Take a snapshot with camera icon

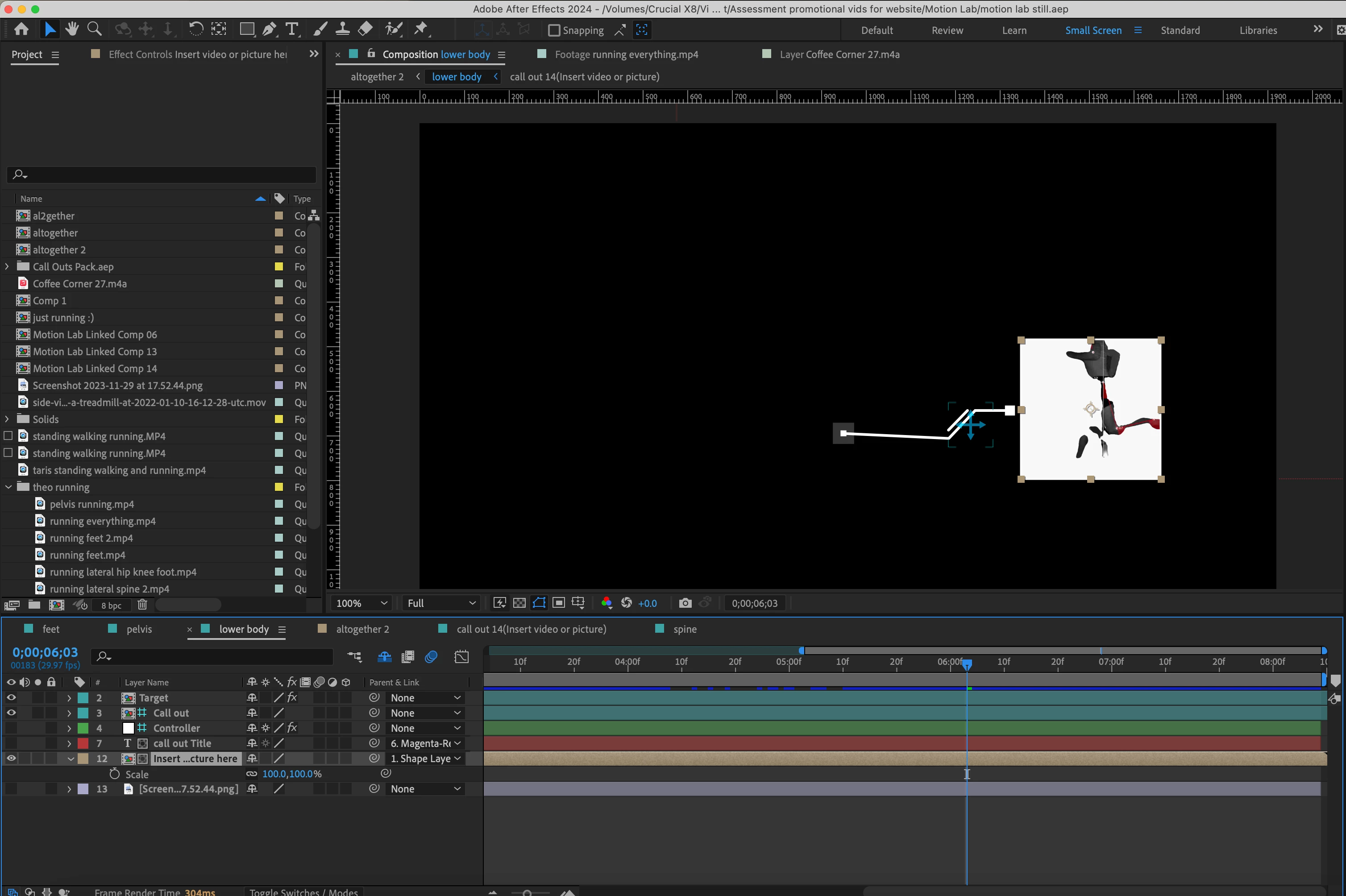pyautogui.click(x=685, y=603)
